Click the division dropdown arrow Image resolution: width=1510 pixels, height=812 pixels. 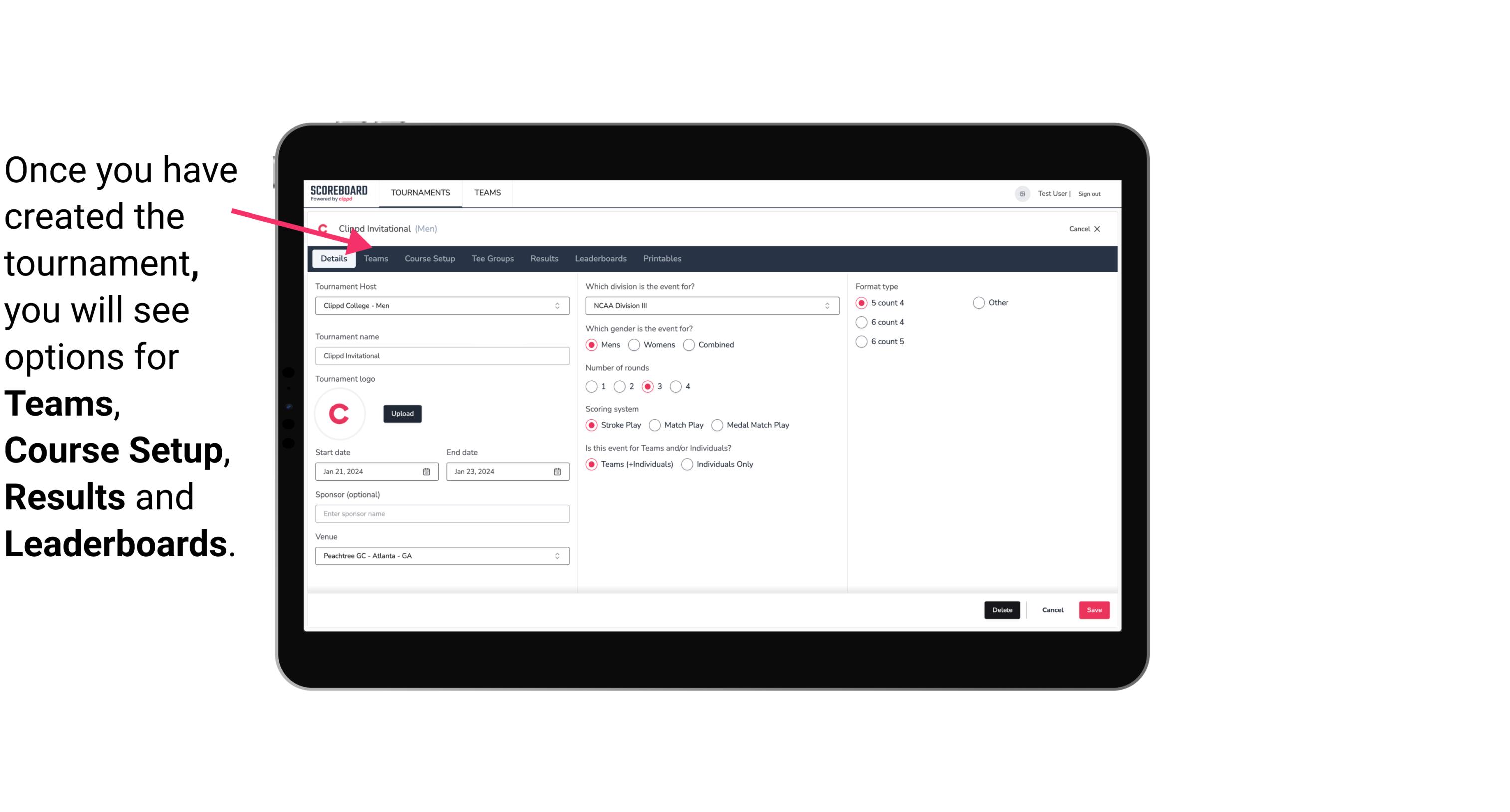(824, 305)
